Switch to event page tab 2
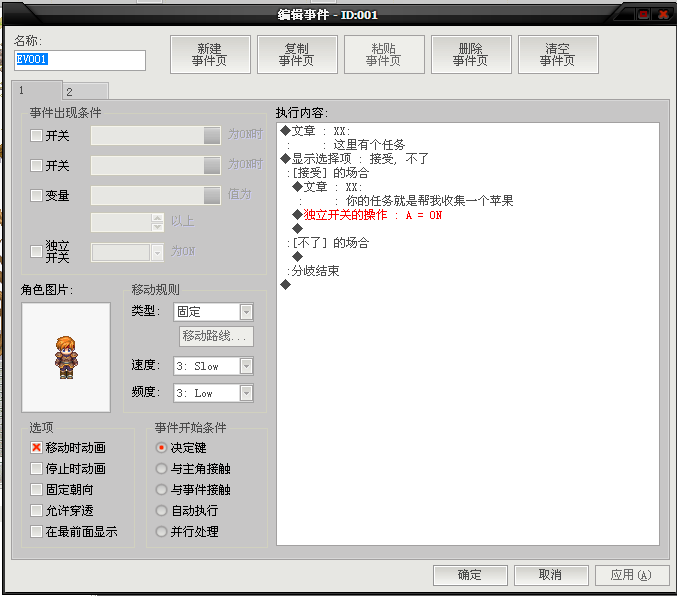 click(85, 92)
